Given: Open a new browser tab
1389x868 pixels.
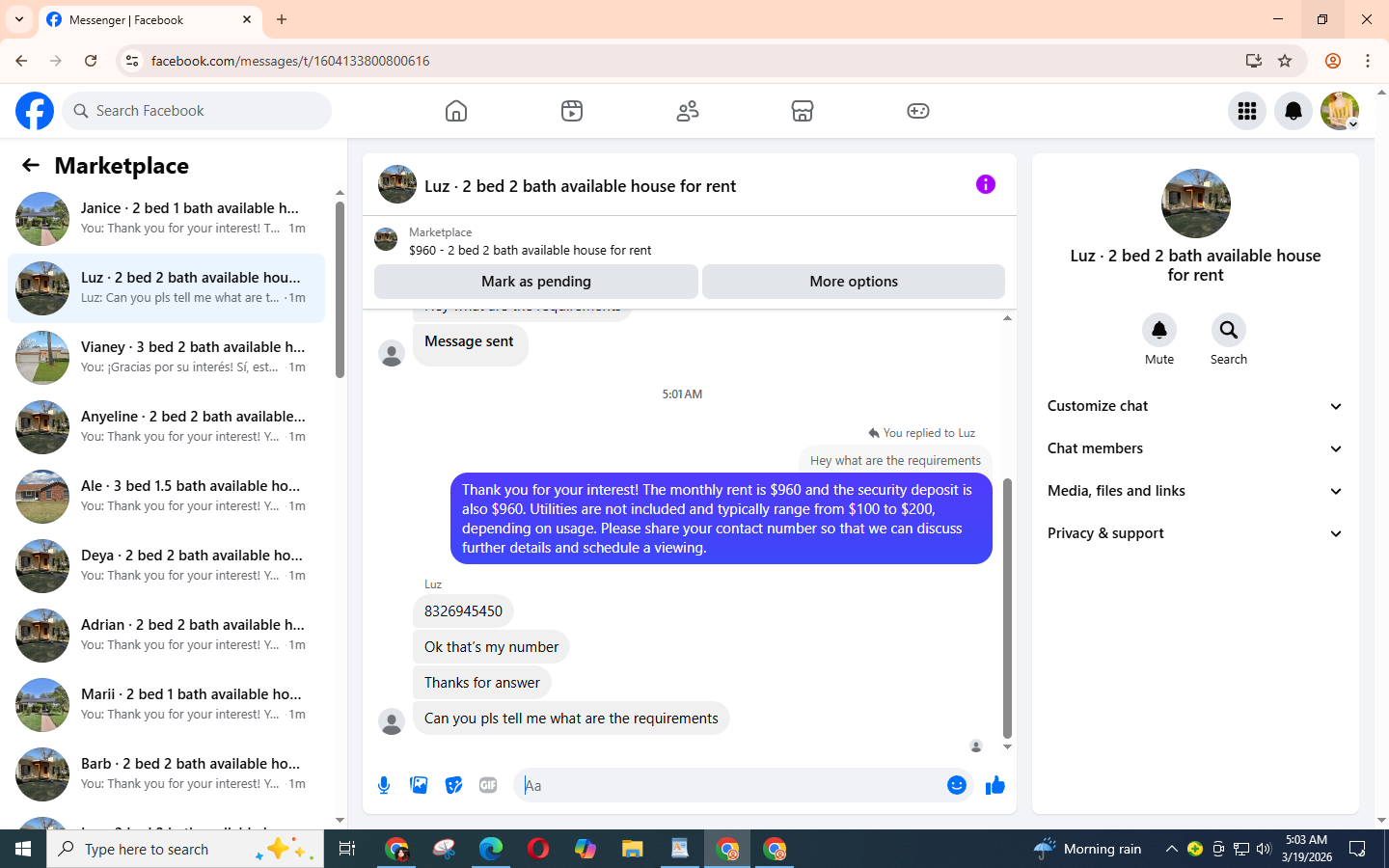Looking at the screenshot, I should coord(282,19).
